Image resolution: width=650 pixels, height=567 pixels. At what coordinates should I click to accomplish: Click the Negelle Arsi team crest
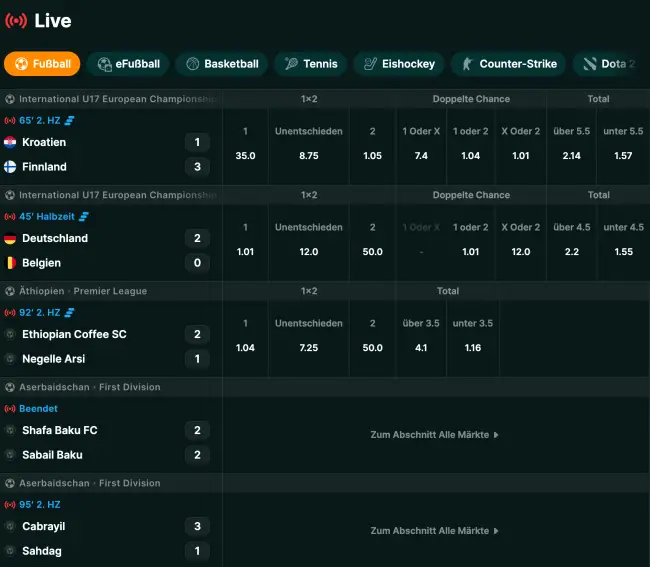[x=10, y=359]
